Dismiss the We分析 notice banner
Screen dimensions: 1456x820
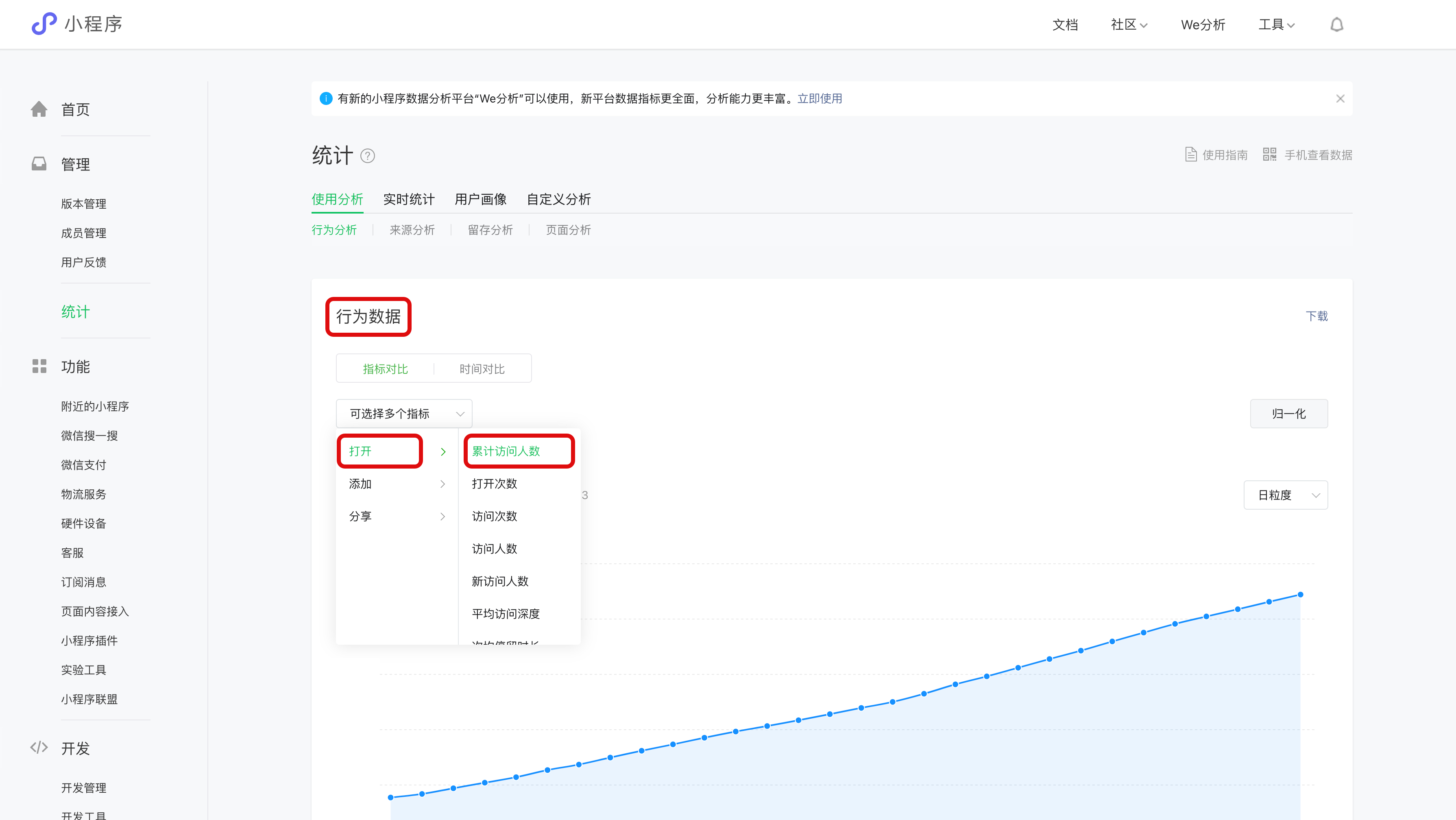(x=1340, y=98)
